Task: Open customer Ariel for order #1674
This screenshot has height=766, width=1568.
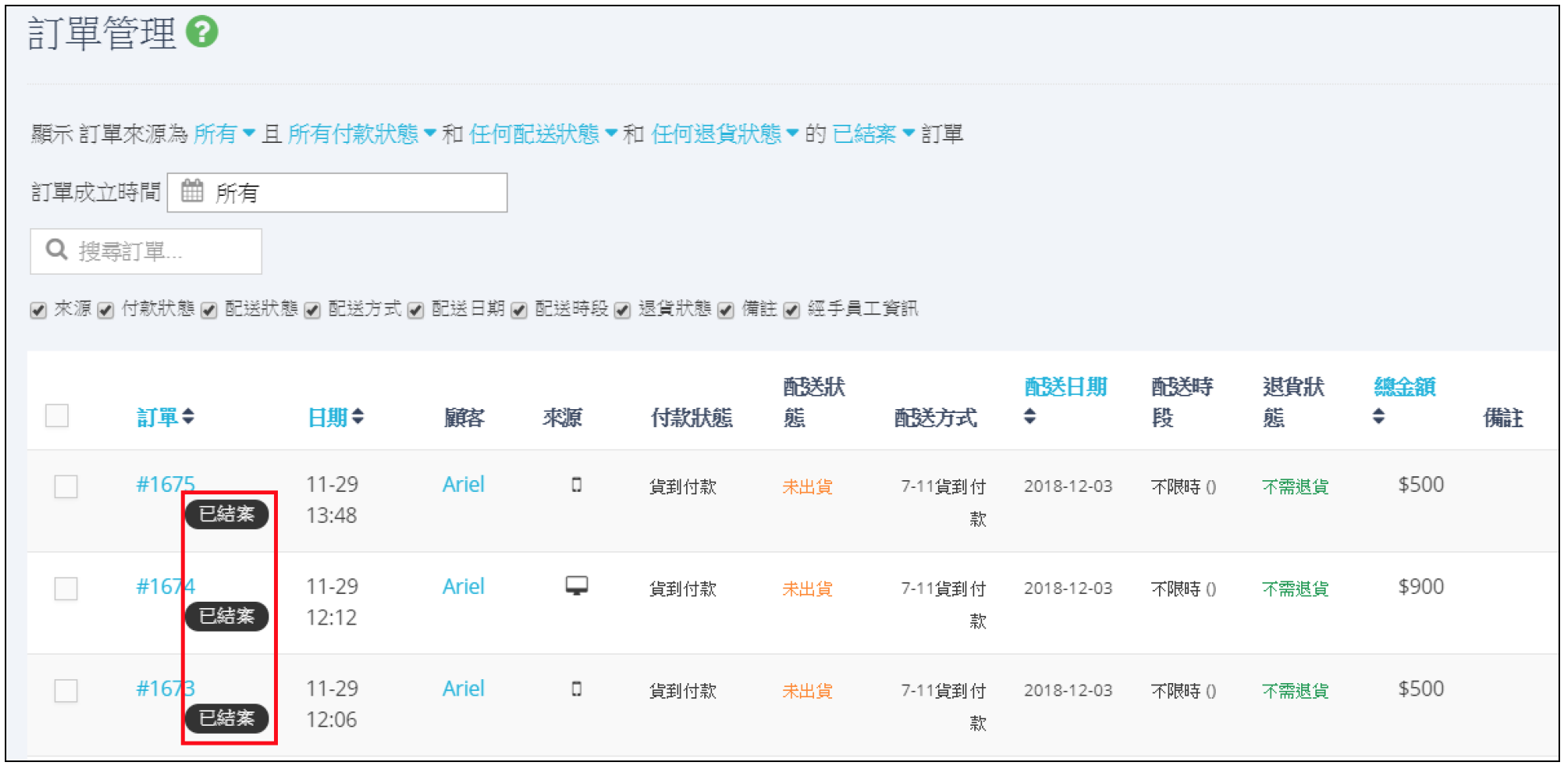Action: click(x=463, y=586)
